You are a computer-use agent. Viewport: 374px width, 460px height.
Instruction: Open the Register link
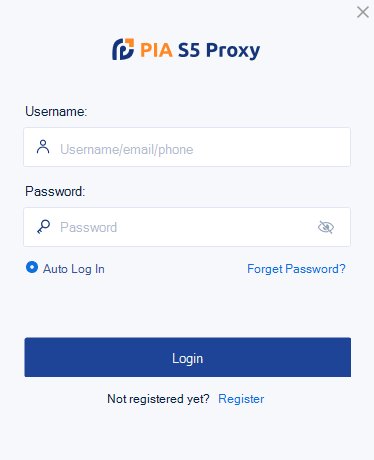tap(241, 399)
